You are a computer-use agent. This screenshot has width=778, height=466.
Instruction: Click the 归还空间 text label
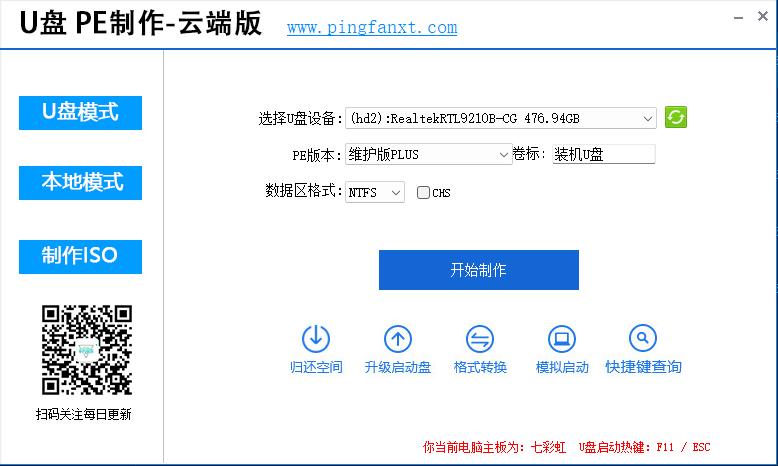pyautogui.click(x=316, y=367)
